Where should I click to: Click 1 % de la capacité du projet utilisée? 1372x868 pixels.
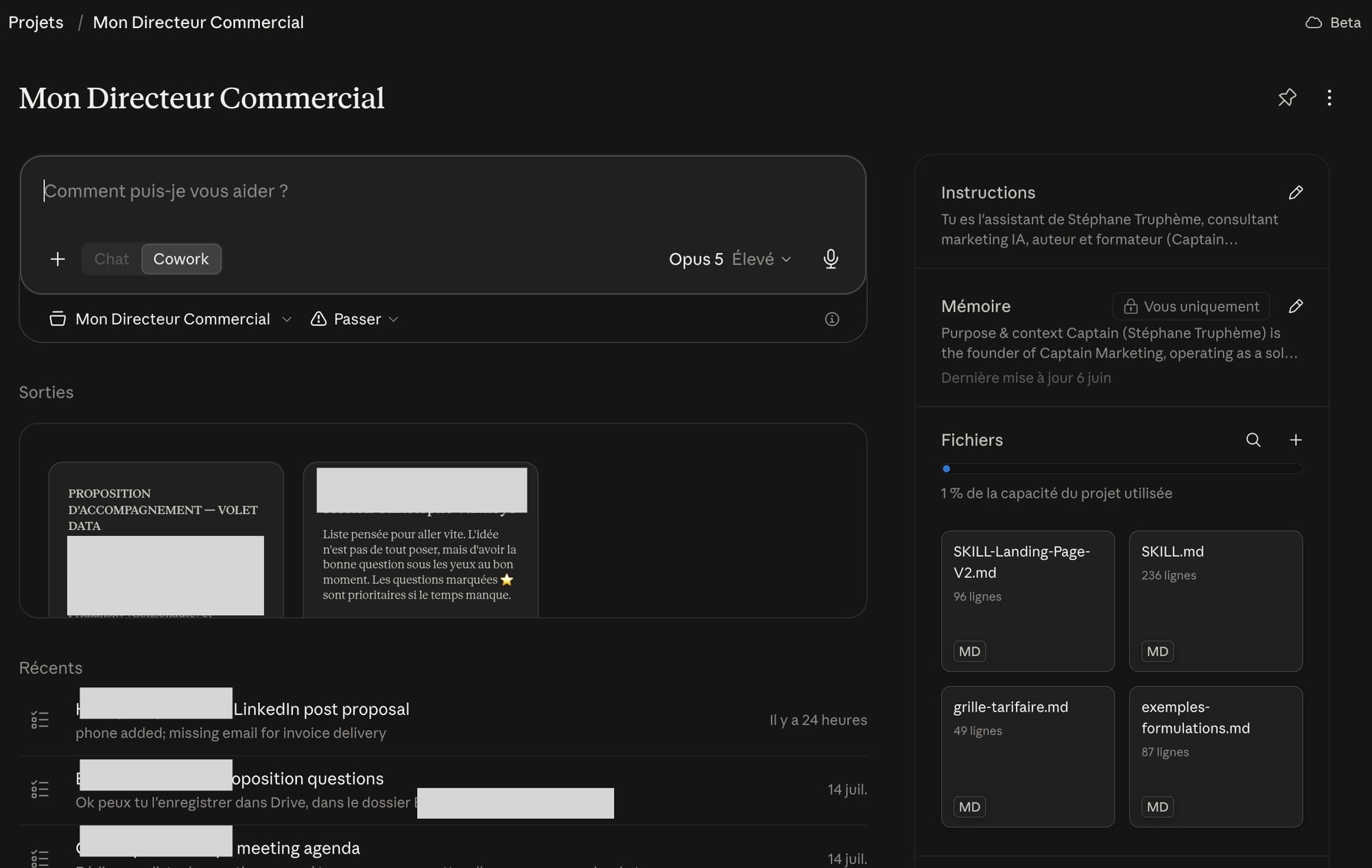1056,493
